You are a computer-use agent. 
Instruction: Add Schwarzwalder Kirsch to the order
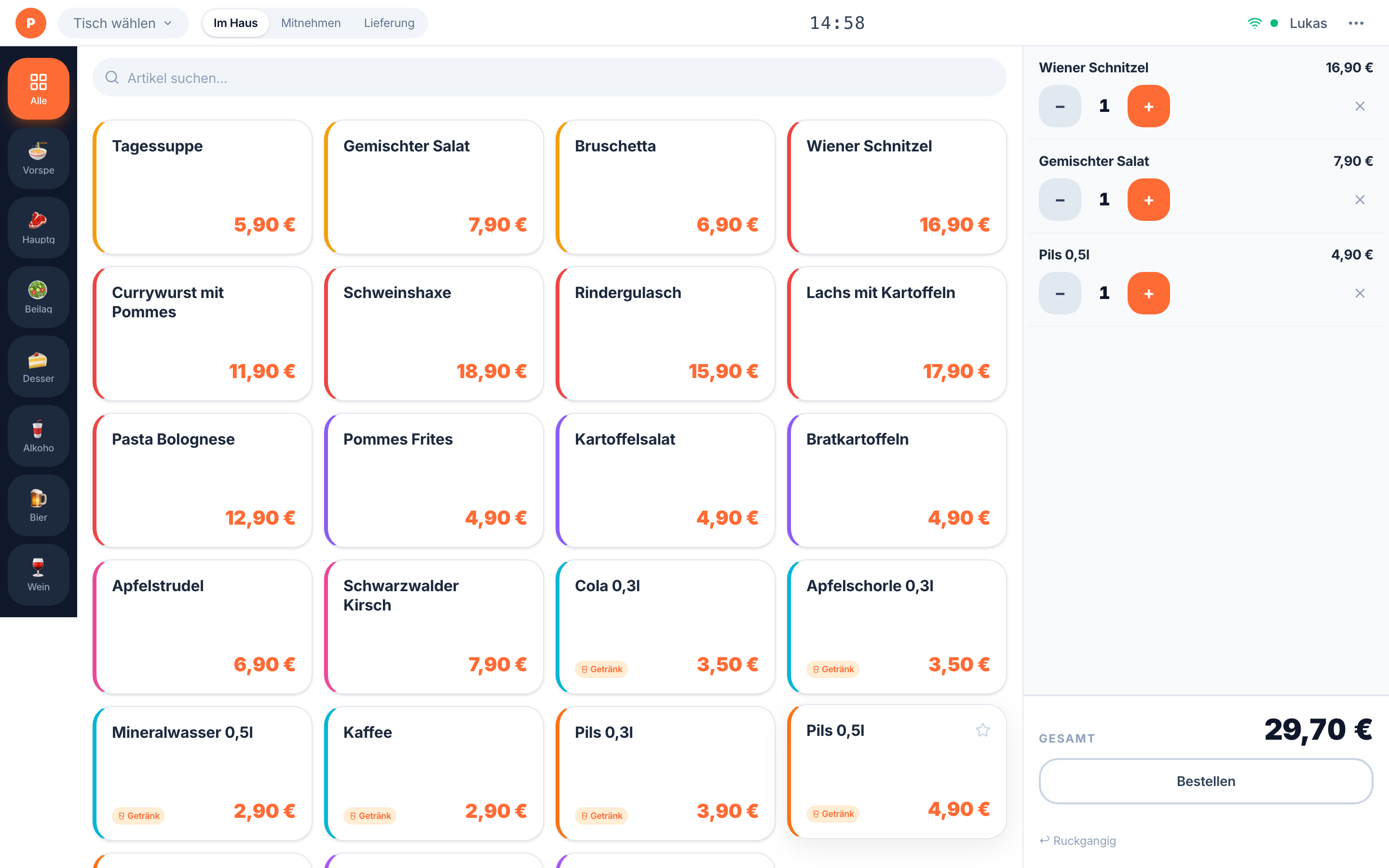(x=434, y=627)
